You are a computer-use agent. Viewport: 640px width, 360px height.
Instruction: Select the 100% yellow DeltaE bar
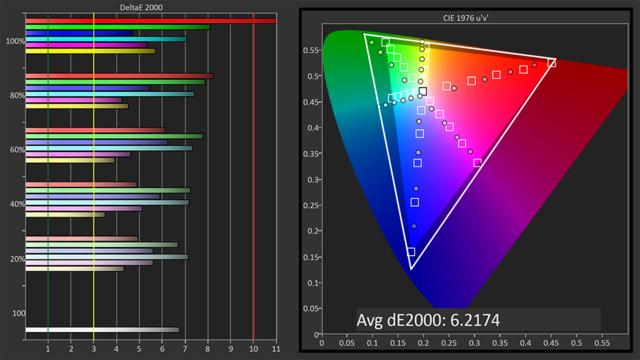(x=90, y=51)
